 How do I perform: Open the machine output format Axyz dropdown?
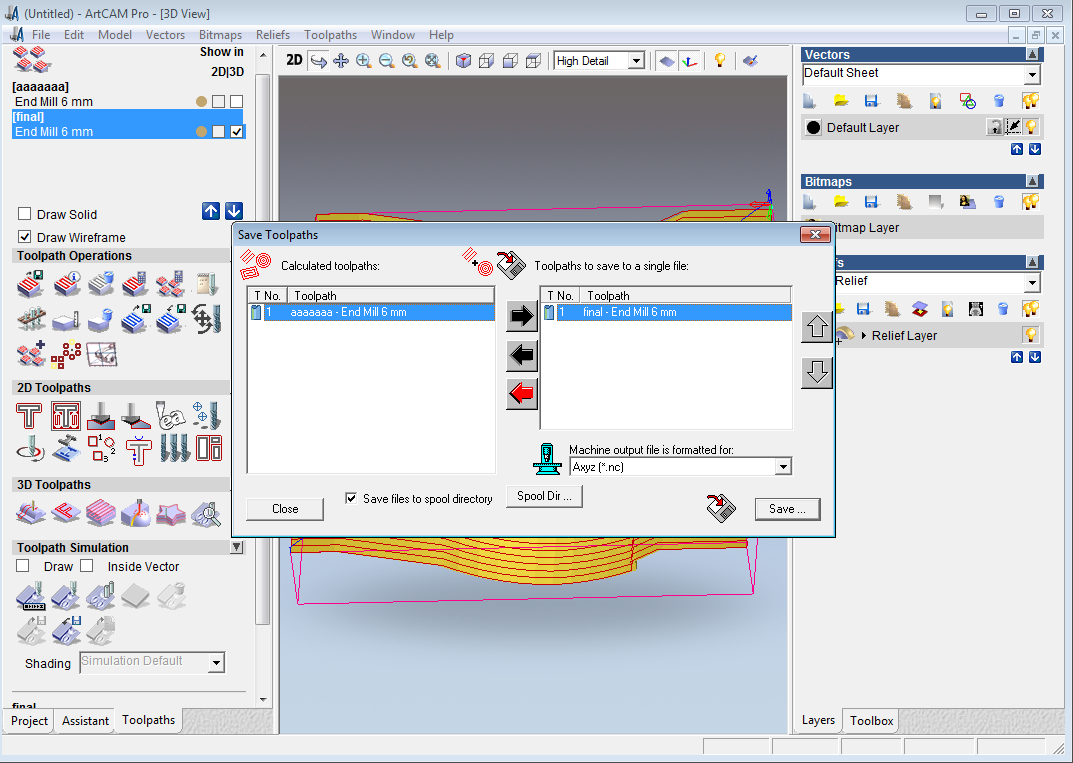[783, 467]
